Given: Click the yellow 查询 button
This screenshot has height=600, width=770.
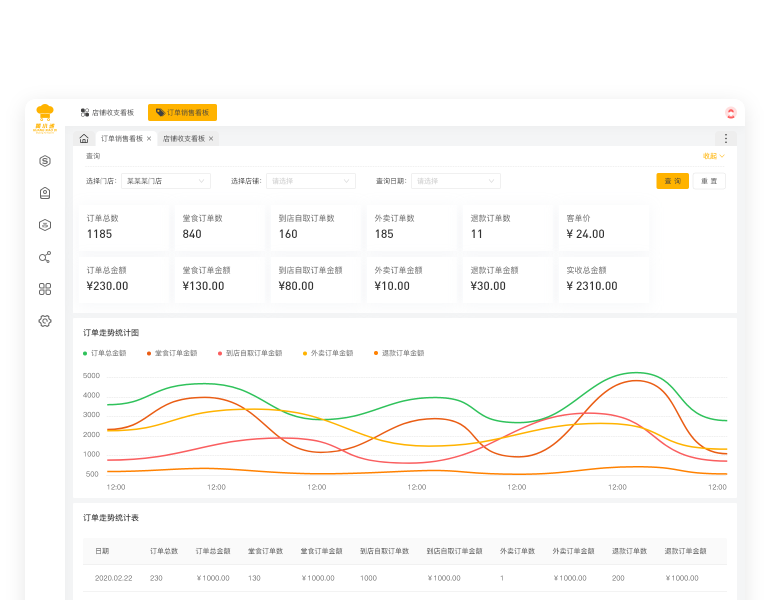Looking at the screenshot, I should (672, 181).
